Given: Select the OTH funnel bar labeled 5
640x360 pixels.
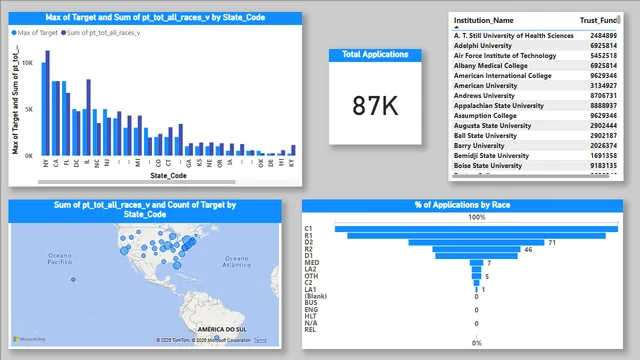Looking at the screenshot, I should click(x=476, y=276).
